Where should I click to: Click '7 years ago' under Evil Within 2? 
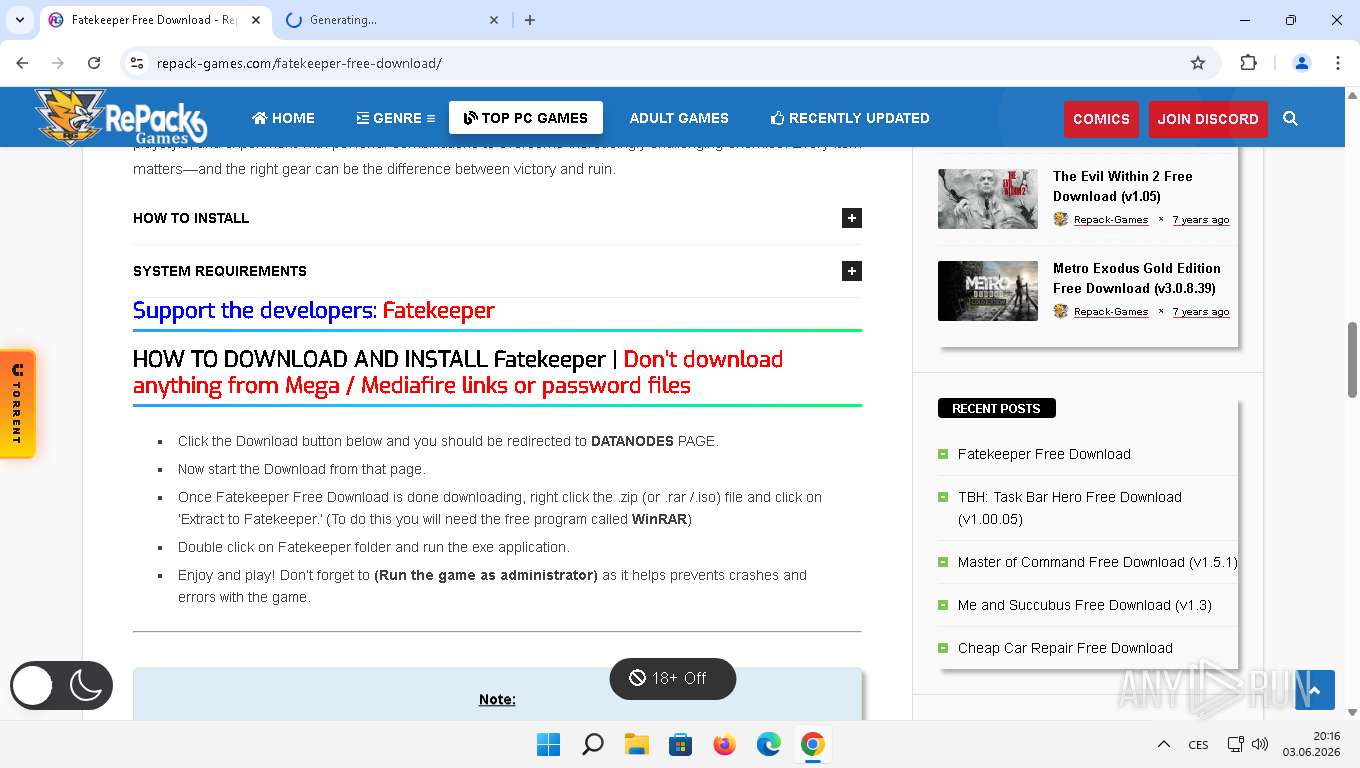1201,220
